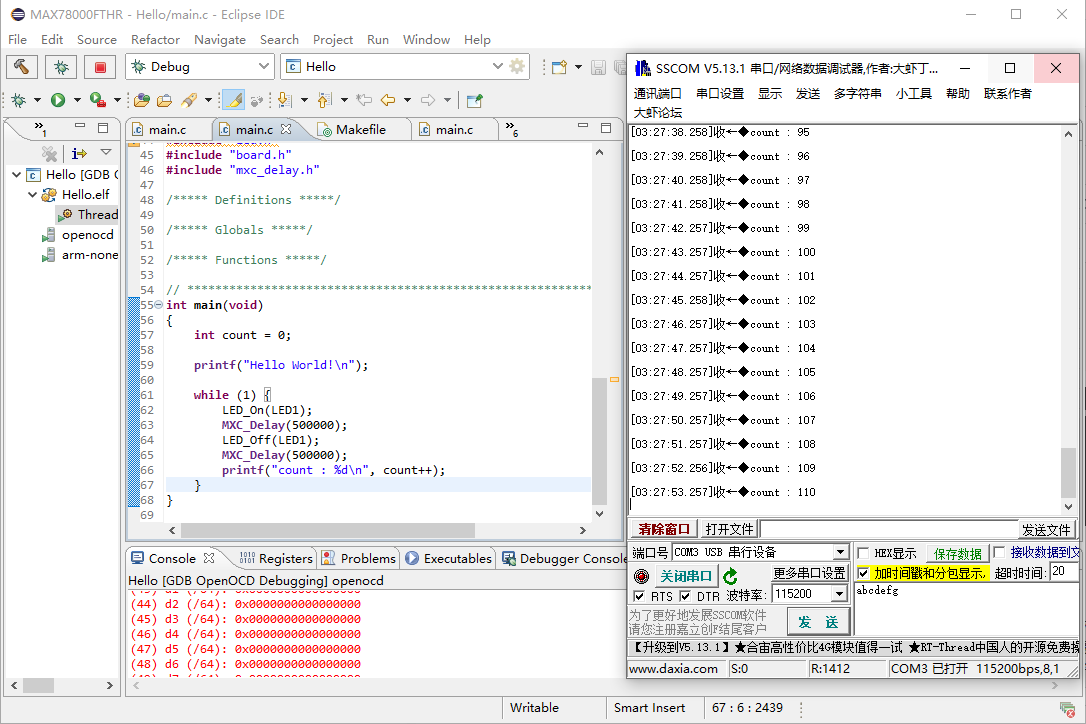Click the green Run play icon in second toolbar row
Viewport: 1086px width, 724px height.
coord(58,100)
